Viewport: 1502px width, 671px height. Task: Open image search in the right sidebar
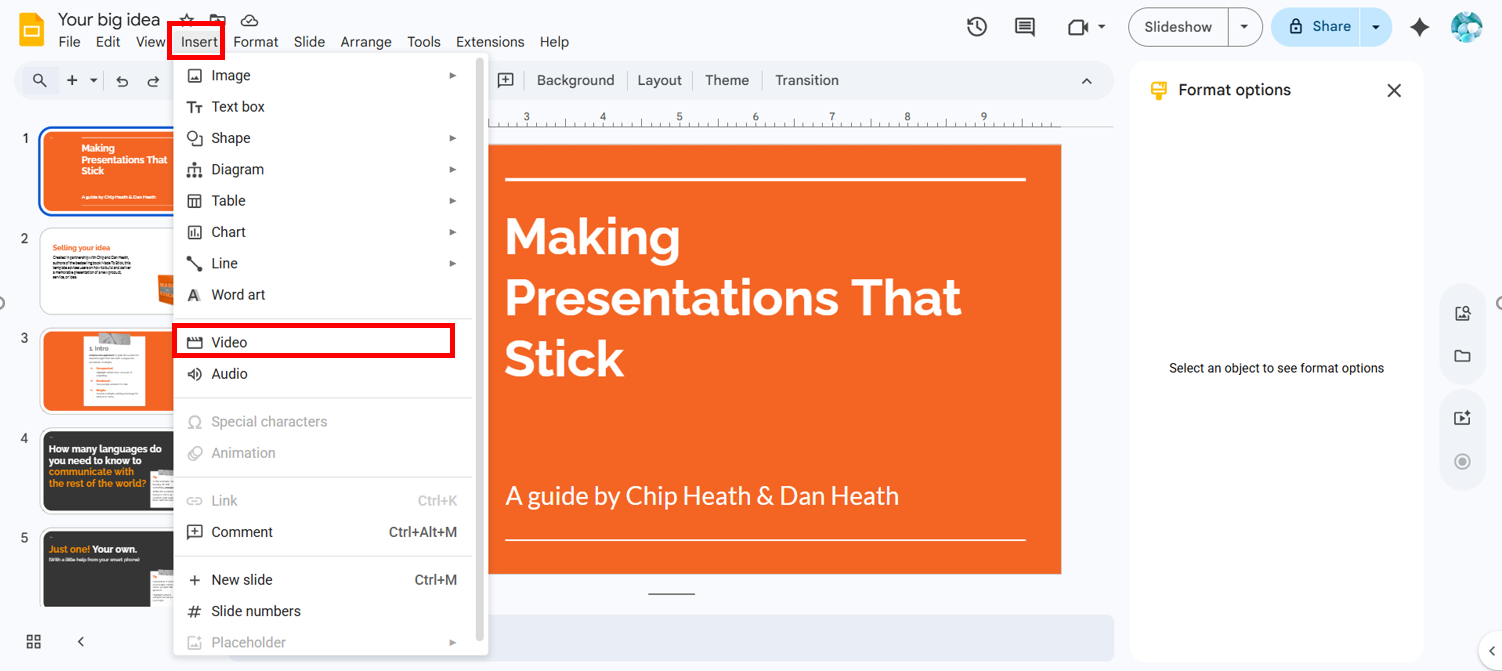(1462, 312)
